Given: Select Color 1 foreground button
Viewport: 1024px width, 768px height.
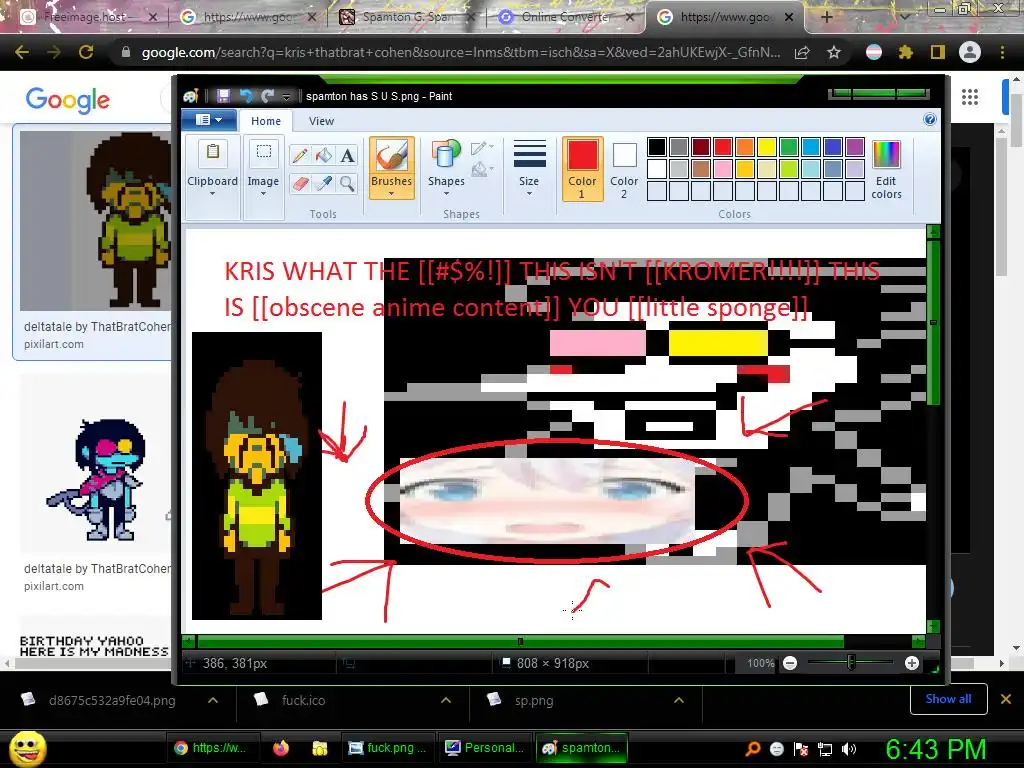Looking at the screenshot, I should (x=582, y=168).
